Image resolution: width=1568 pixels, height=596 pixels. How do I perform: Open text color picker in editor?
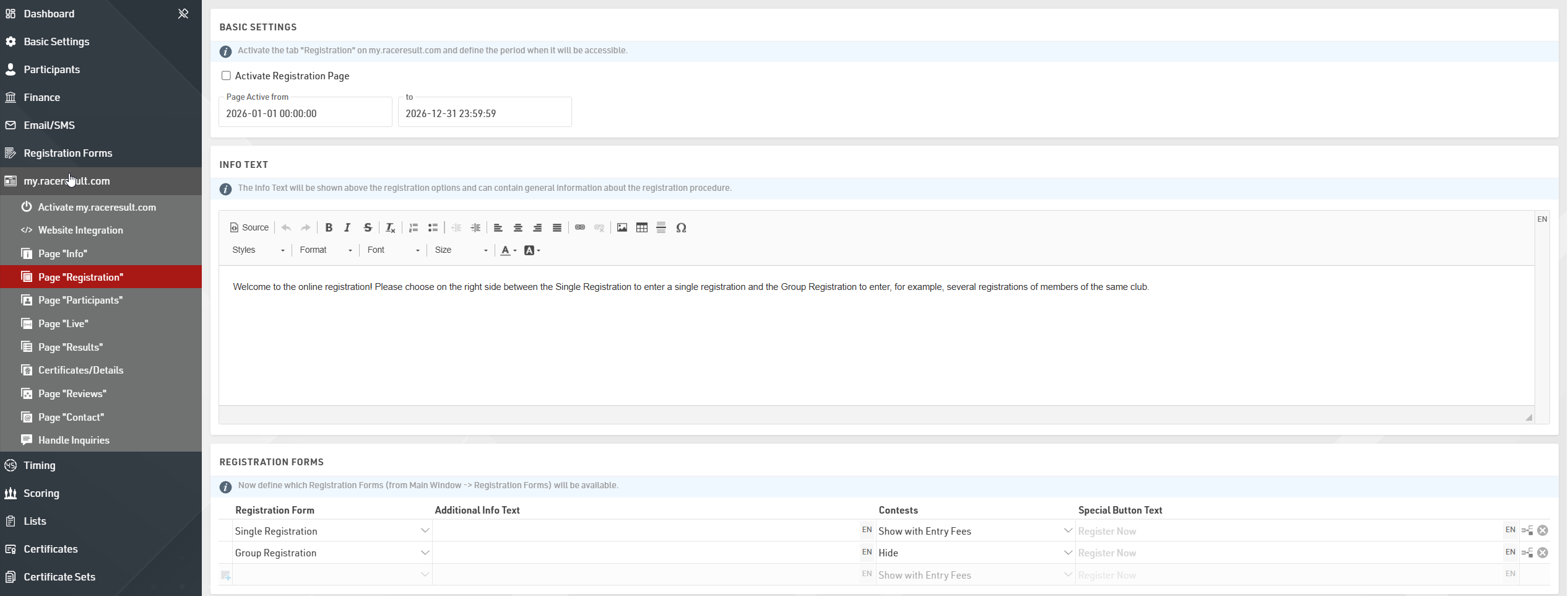[508, 250]
